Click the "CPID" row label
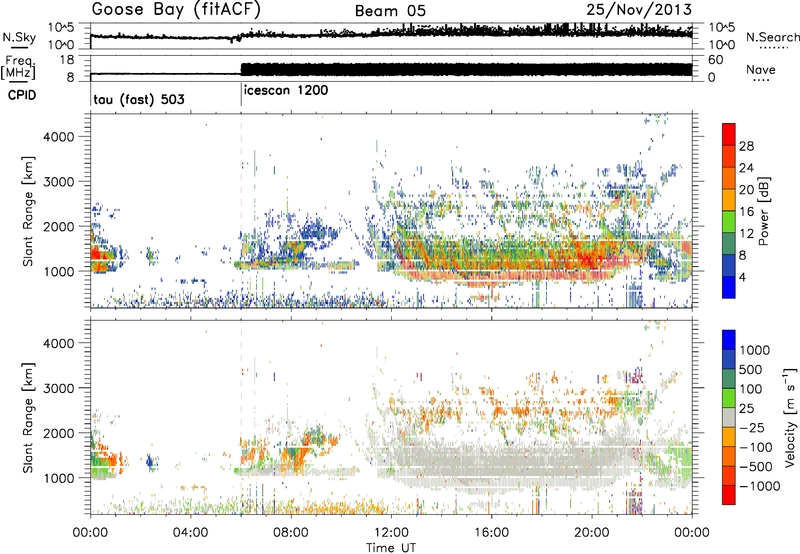The width and height of the screenshot is (800, 554). [x=22, y=95]
